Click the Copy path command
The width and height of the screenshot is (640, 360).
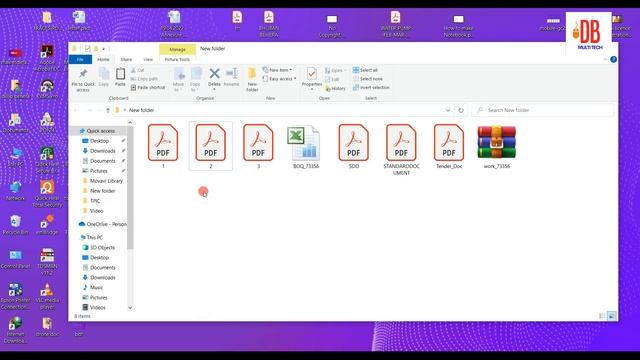(144, 79)
